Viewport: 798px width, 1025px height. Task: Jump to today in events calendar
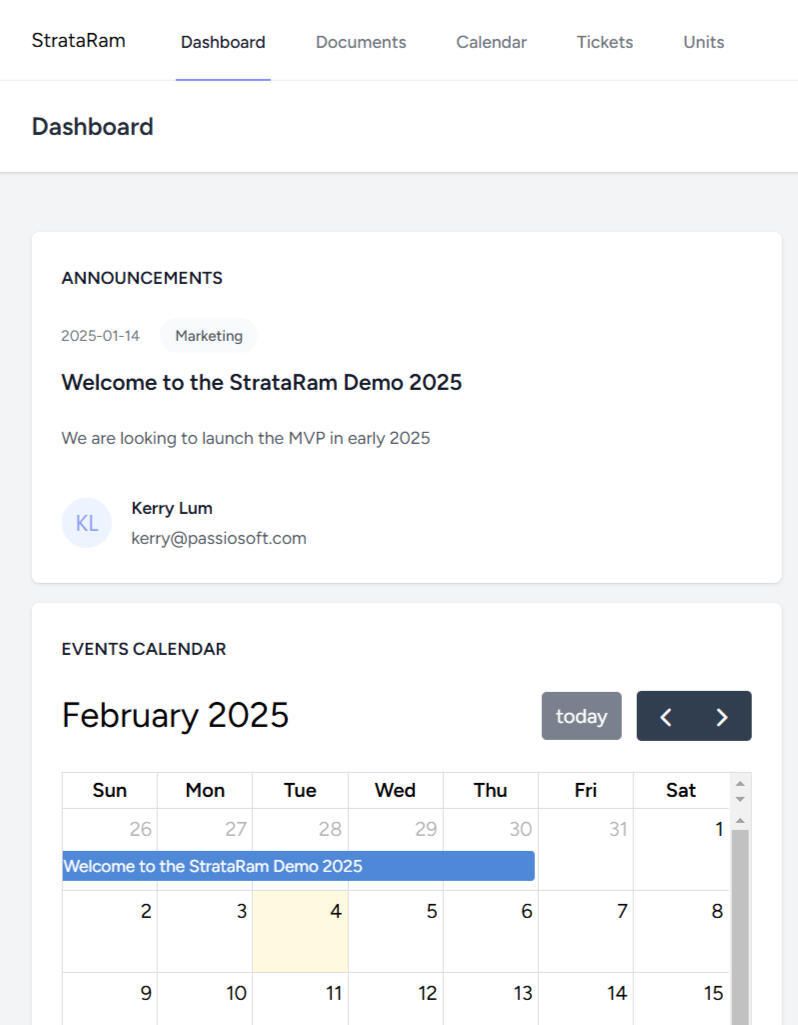[x=581, y=716]
